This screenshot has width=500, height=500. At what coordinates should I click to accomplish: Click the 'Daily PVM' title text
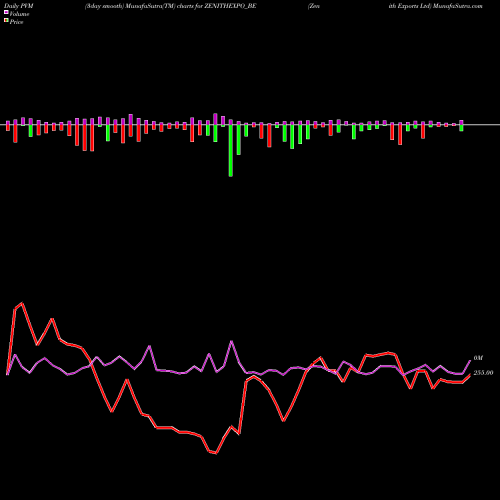[19, 6]
